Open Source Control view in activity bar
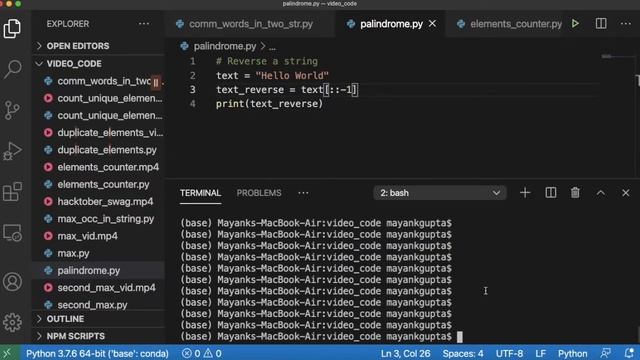This screenshot has height=360, width=640. 12,110
